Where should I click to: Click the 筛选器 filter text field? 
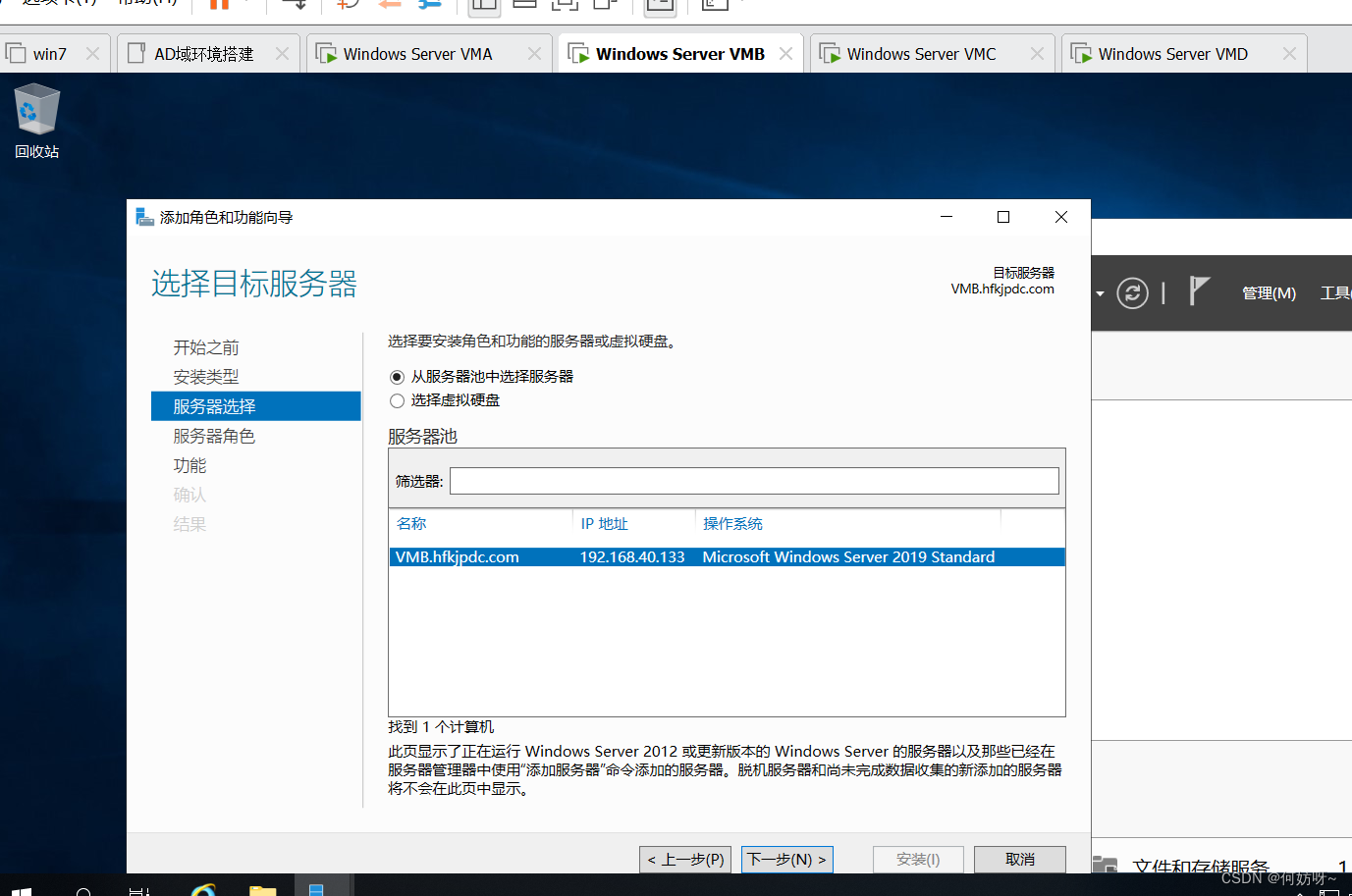point(753,481)
